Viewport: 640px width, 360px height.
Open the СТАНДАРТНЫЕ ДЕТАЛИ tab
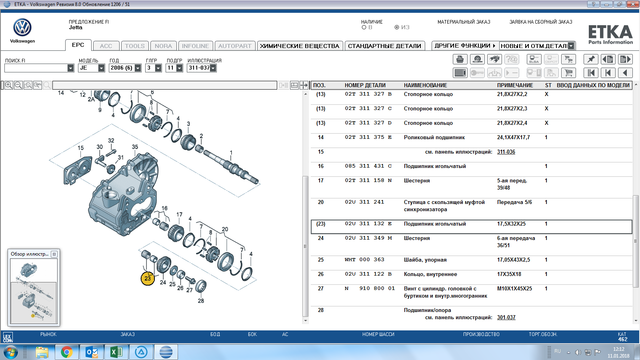coord(384,46)
